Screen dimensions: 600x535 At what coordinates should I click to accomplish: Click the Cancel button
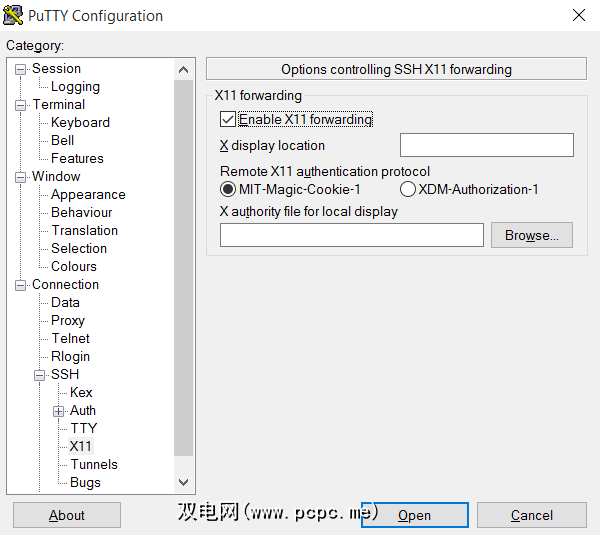(x=532, y=515)
